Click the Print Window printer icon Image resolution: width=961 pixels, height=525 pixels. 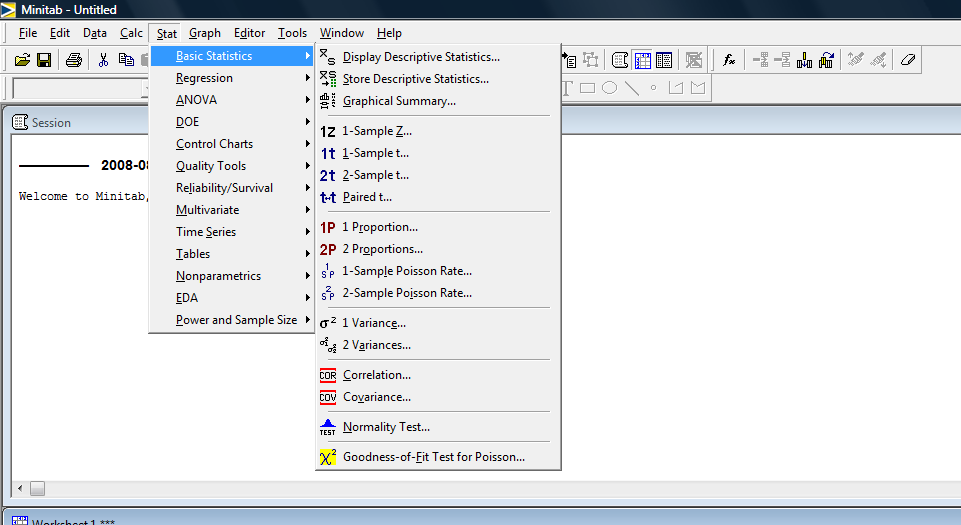[x=74, y=60]
